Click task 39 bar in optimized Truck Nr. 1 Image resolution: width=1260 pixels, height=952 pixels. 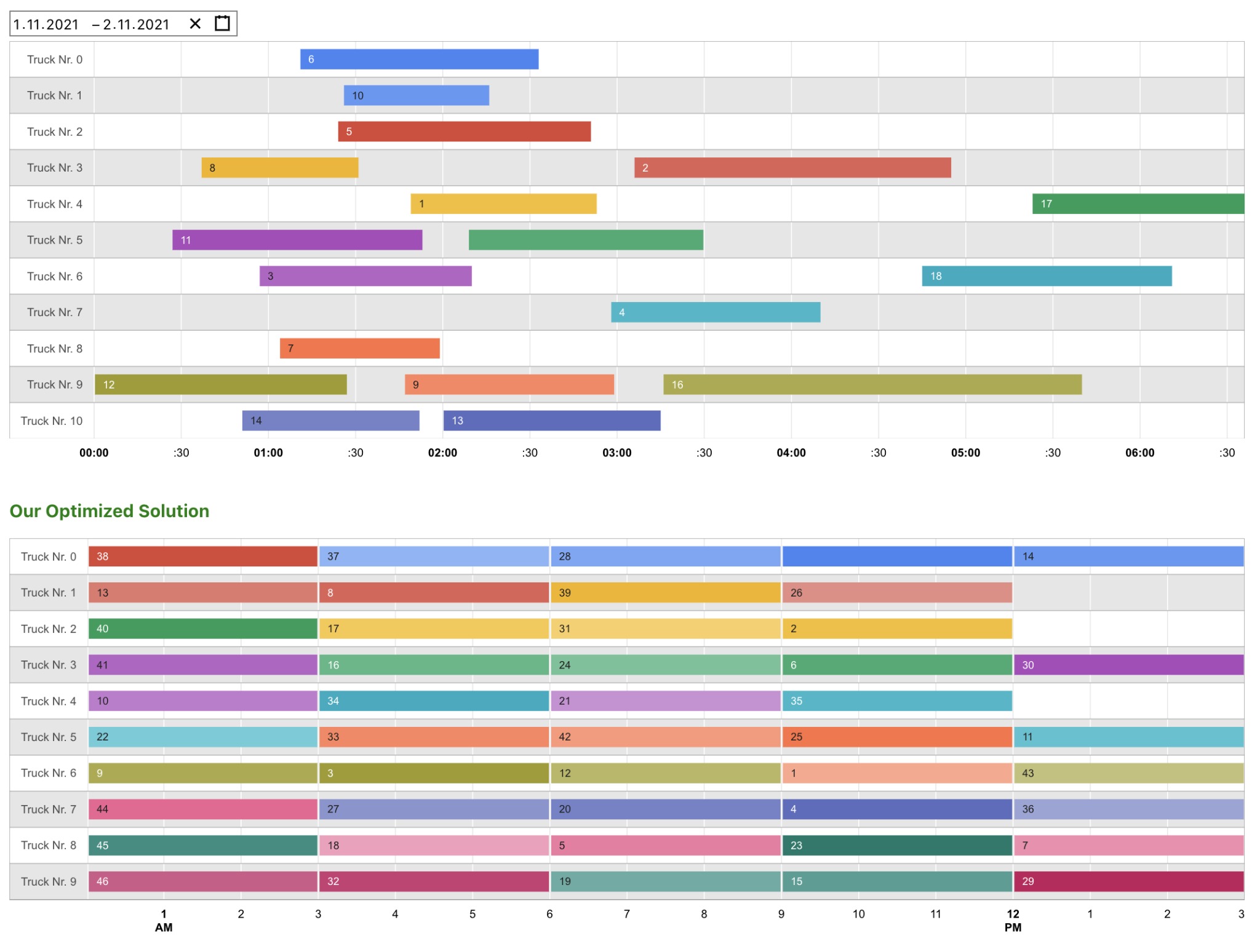[665, 593]
